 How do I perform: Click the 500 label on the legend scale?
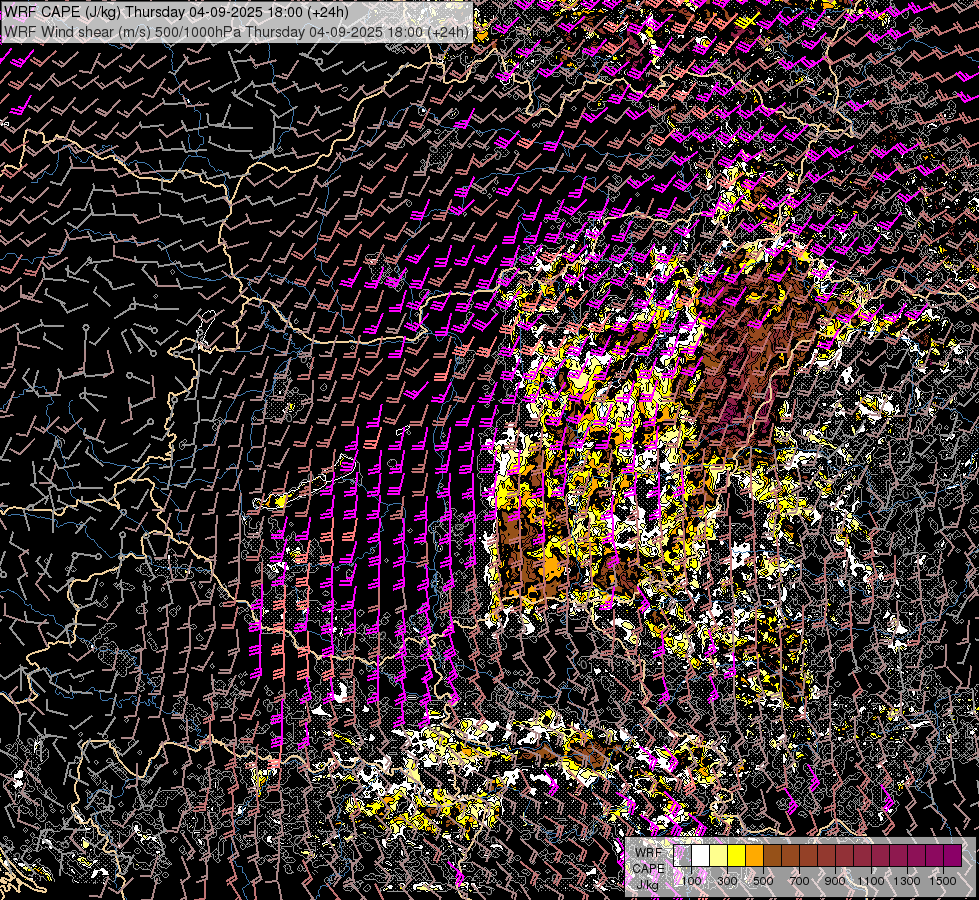click(x=764, y=881)
